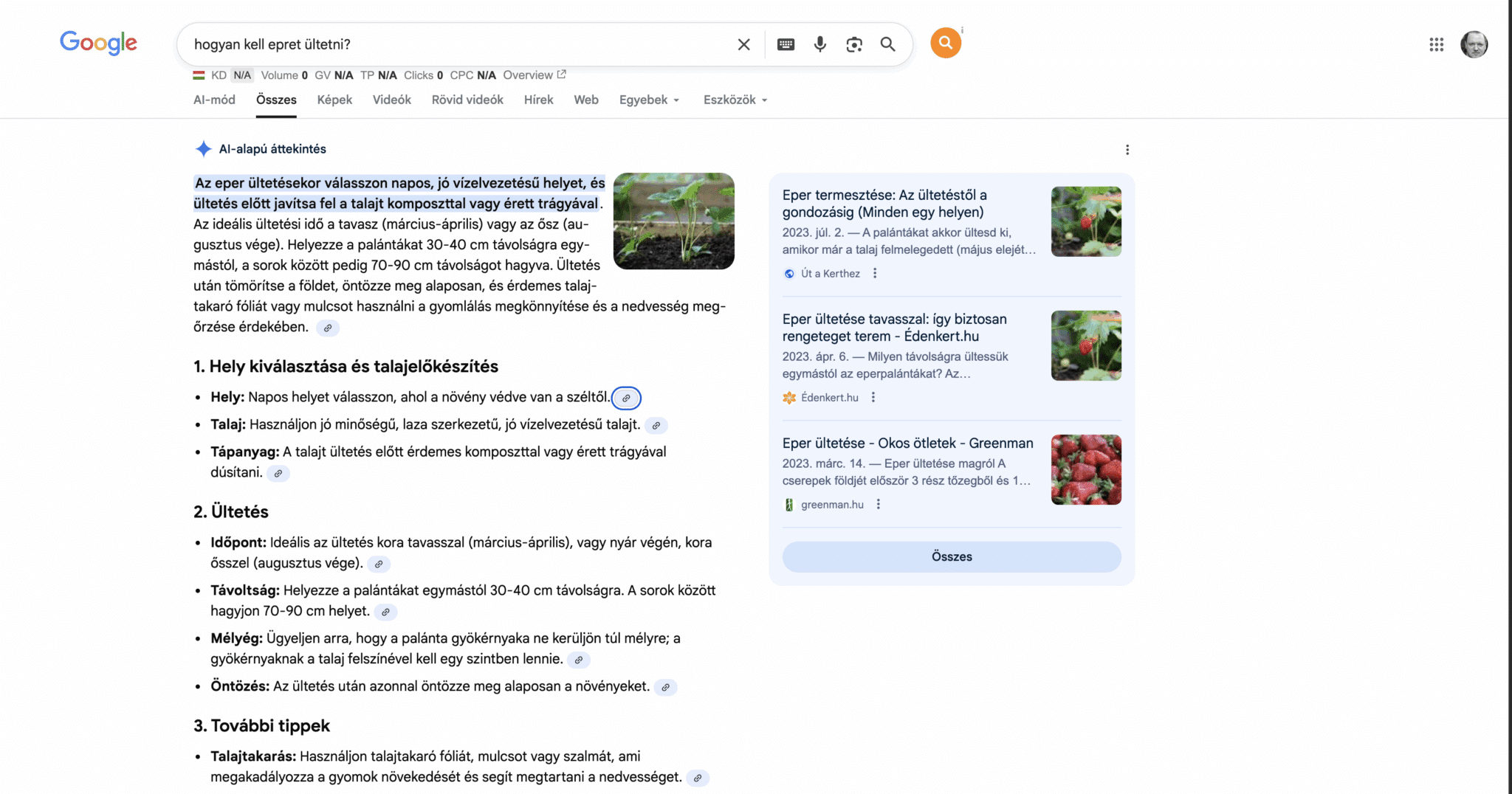Open Google Lens camera search
Screen dimensions: 1512x794
point(854,44)
